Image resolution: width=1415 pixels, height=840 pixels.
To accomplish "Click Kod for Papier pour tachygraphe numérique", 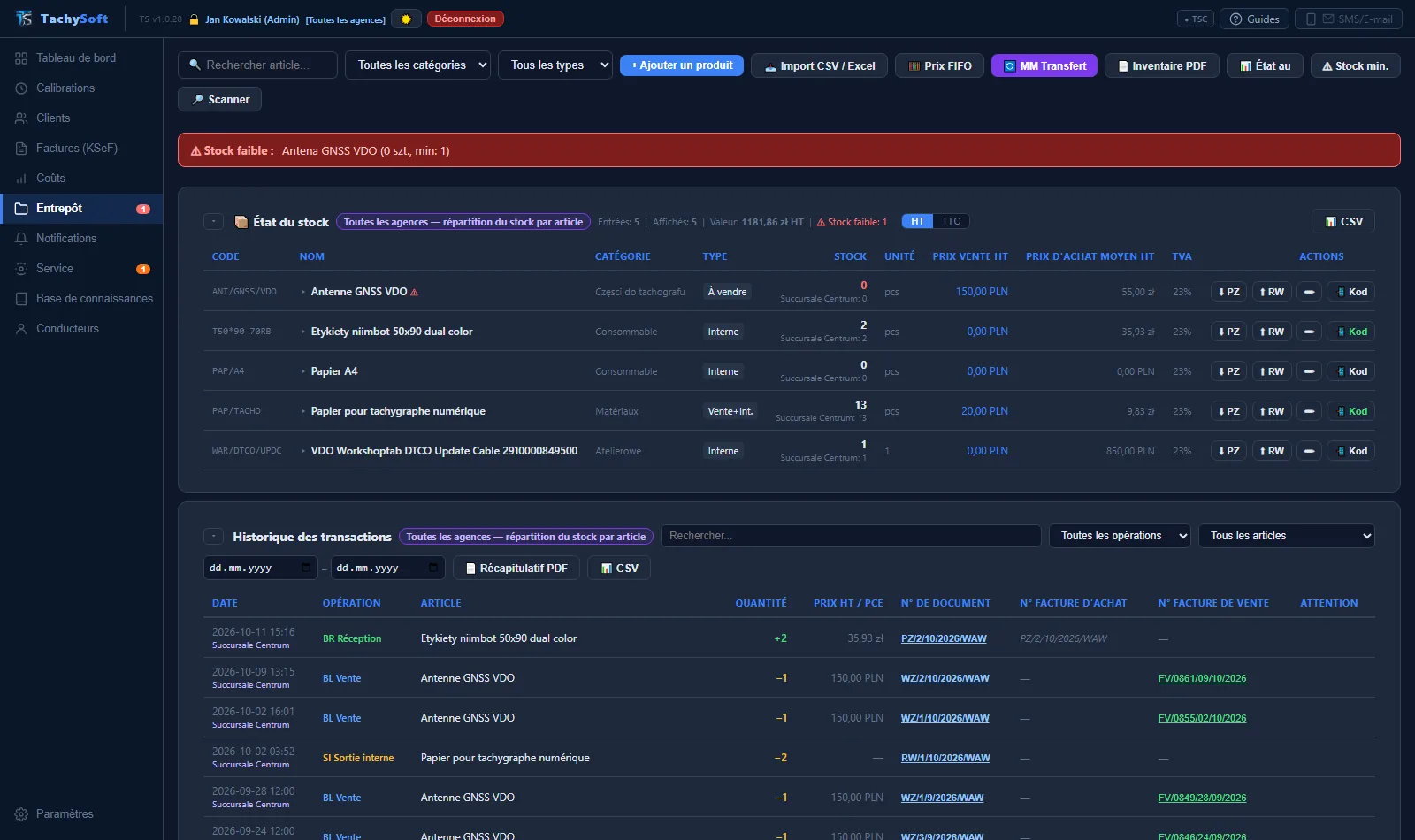I will point(1351,411).
